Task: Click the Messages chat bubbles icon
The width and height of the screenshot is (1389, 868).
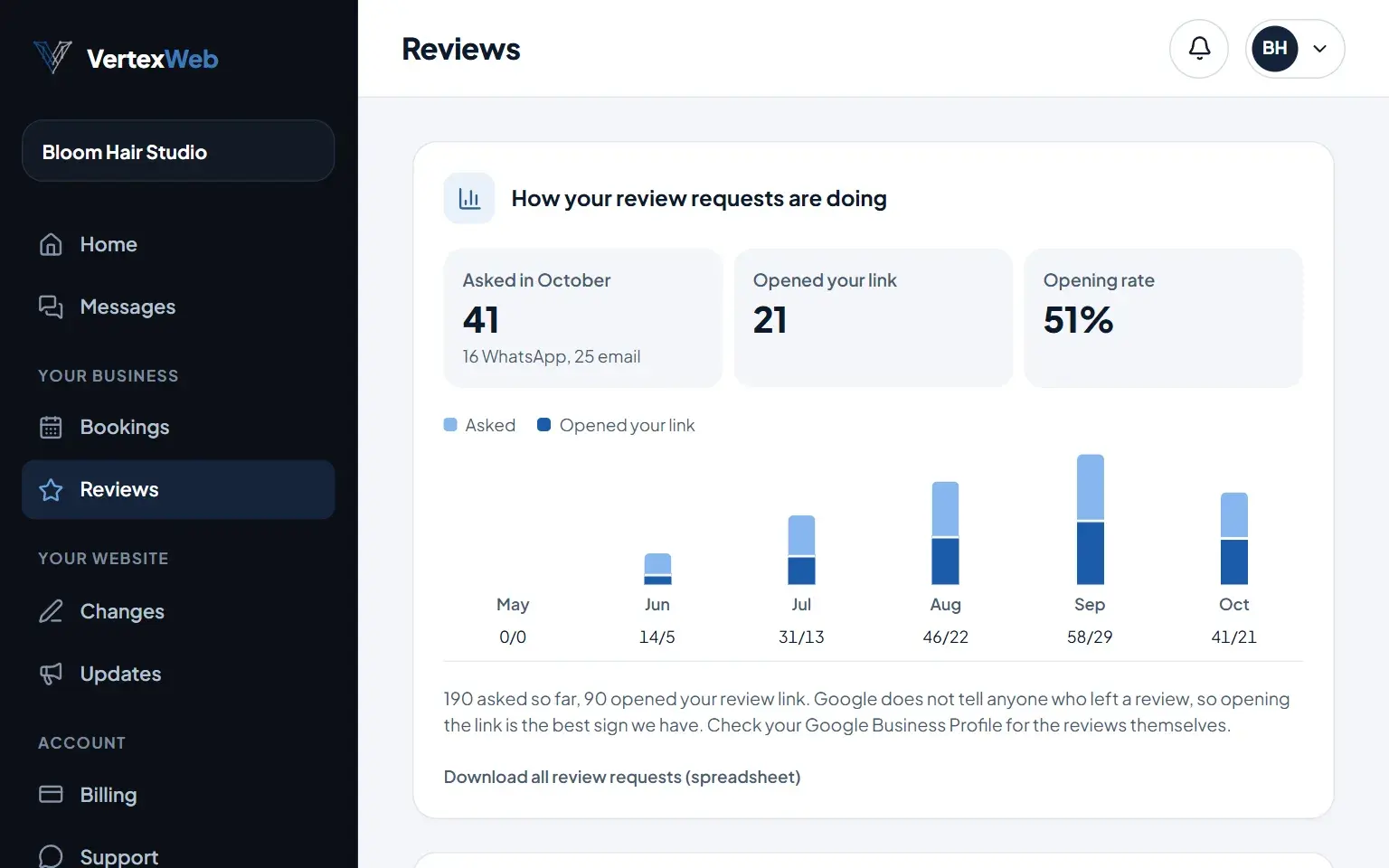Action: tap(51, 307)
